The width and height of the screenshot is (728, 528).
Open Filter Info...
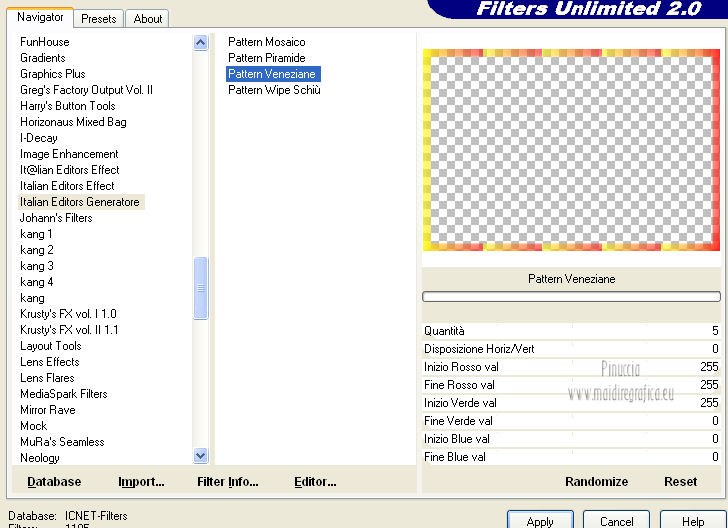click(x=228, y=482)
